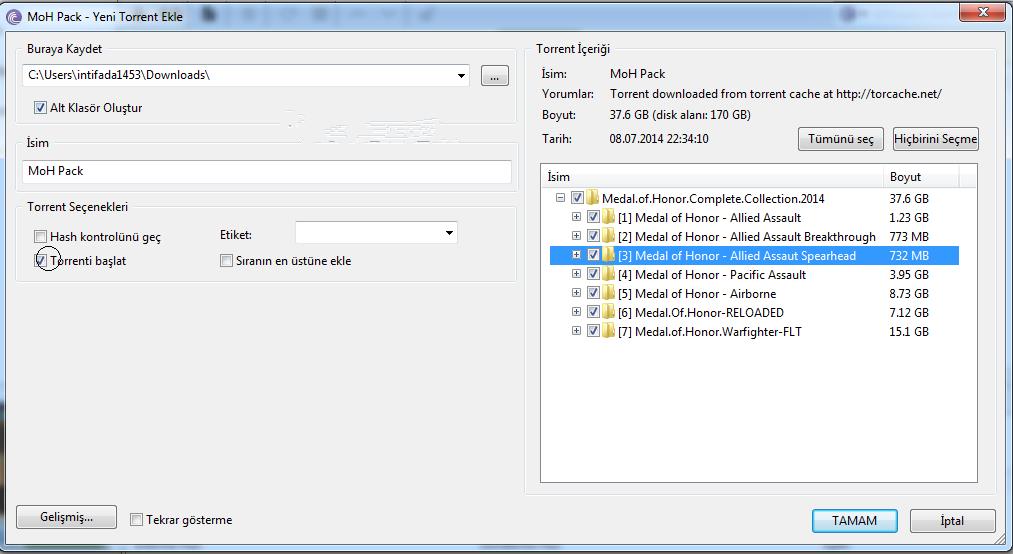Click folder icon of Medal of Honor - Airborne
Viewport: 1013px width, 554px height.
[x=609, y=294]
